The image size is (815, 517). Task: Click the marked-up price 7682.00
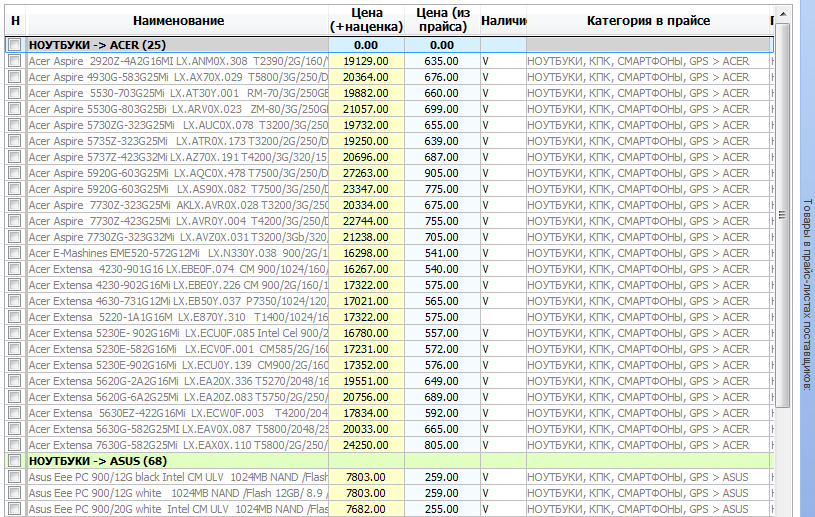(366, 509)
